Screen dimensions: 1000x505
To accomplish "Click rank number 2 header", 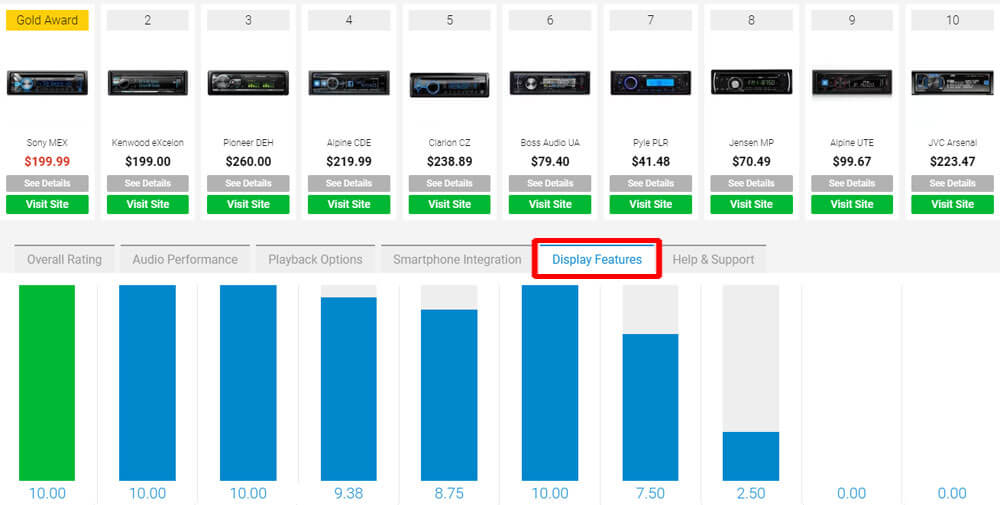I will [x=148, y=20].
